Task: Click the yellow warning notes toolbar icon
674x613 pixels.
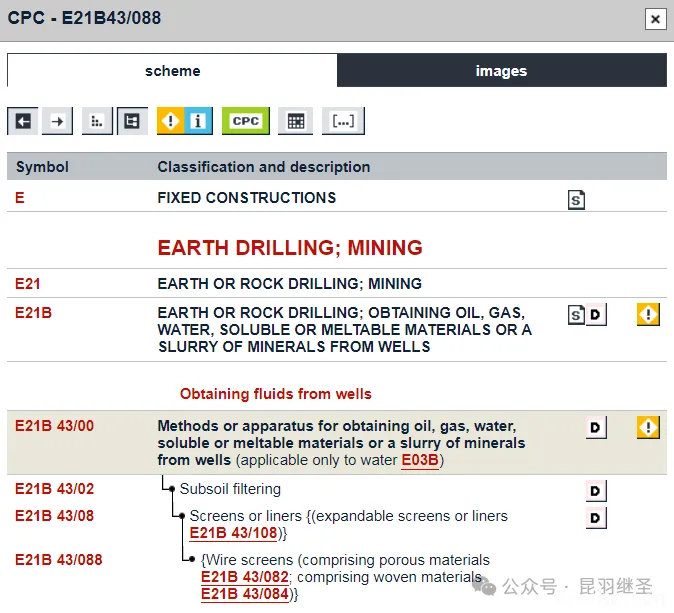Action: coord(171,121)
